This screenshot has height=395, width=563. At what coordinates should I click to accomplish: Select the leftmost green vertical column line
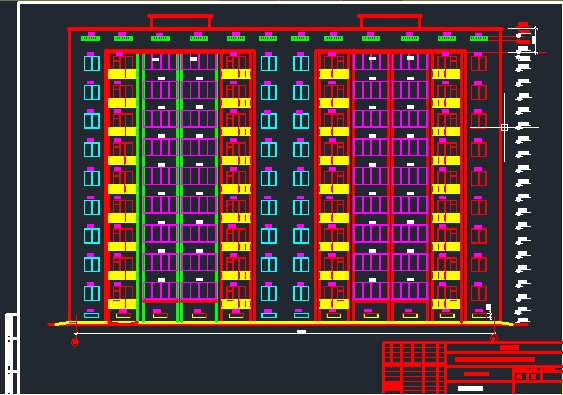pos(138,187)
